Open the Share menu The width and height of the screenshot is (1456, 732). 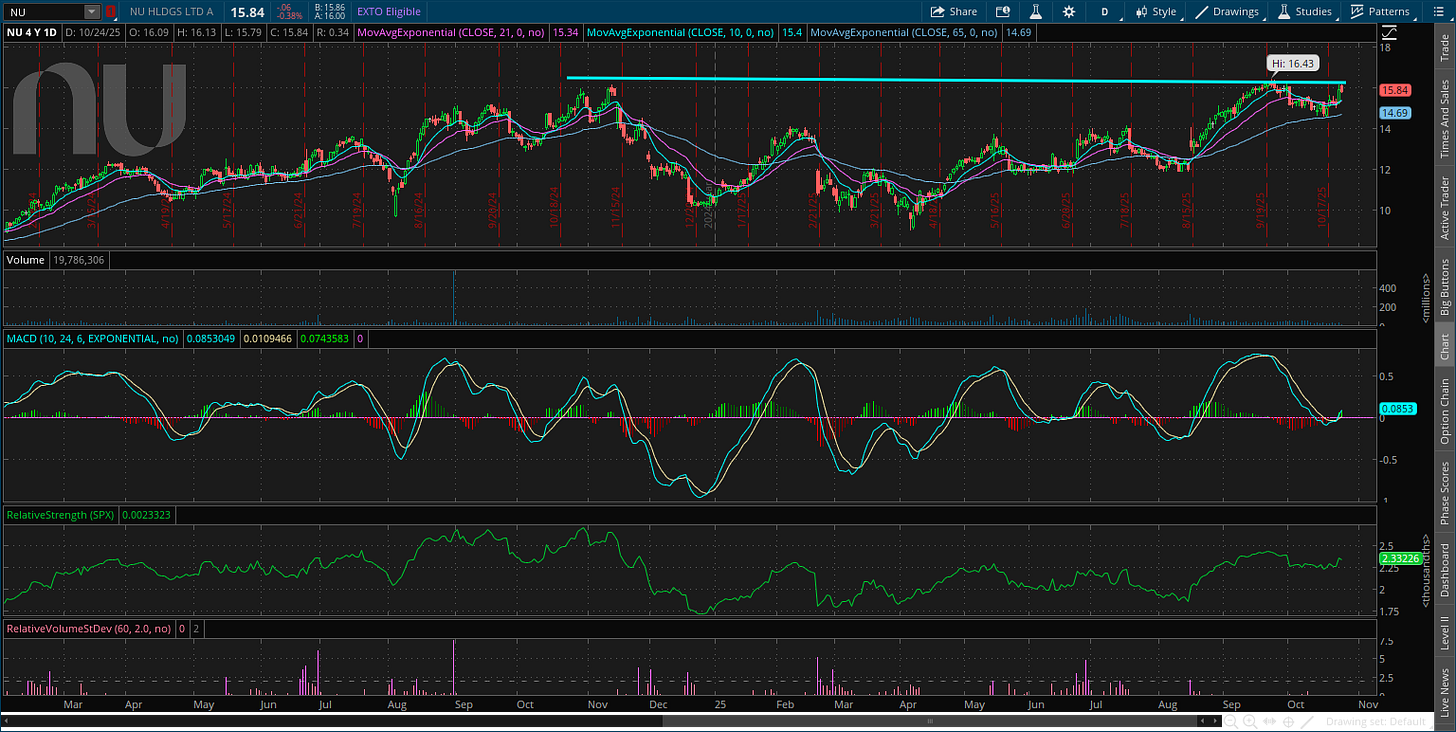[954, 12]
